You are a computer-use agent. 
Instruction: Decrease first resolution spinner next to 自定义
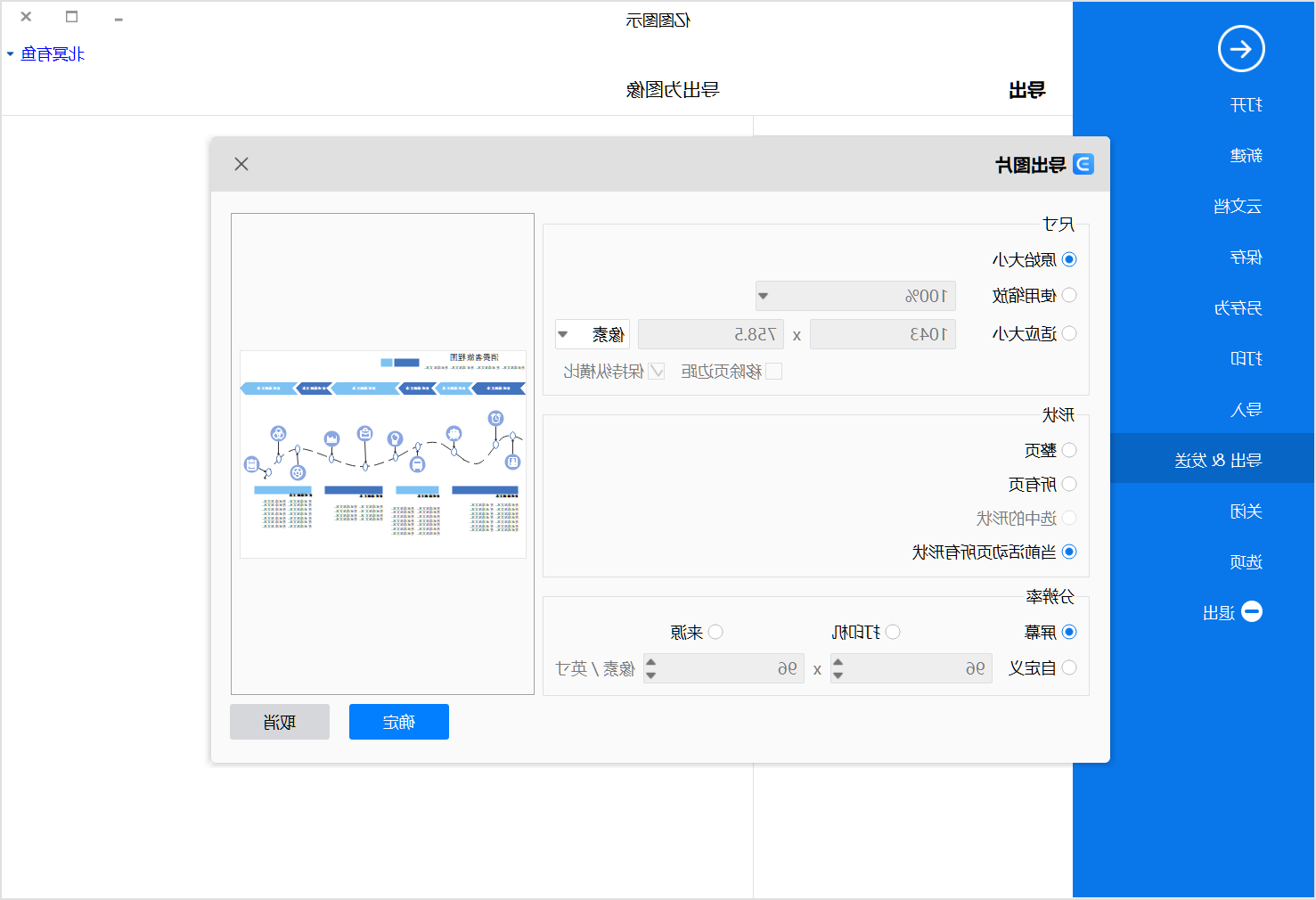(838, 675)
